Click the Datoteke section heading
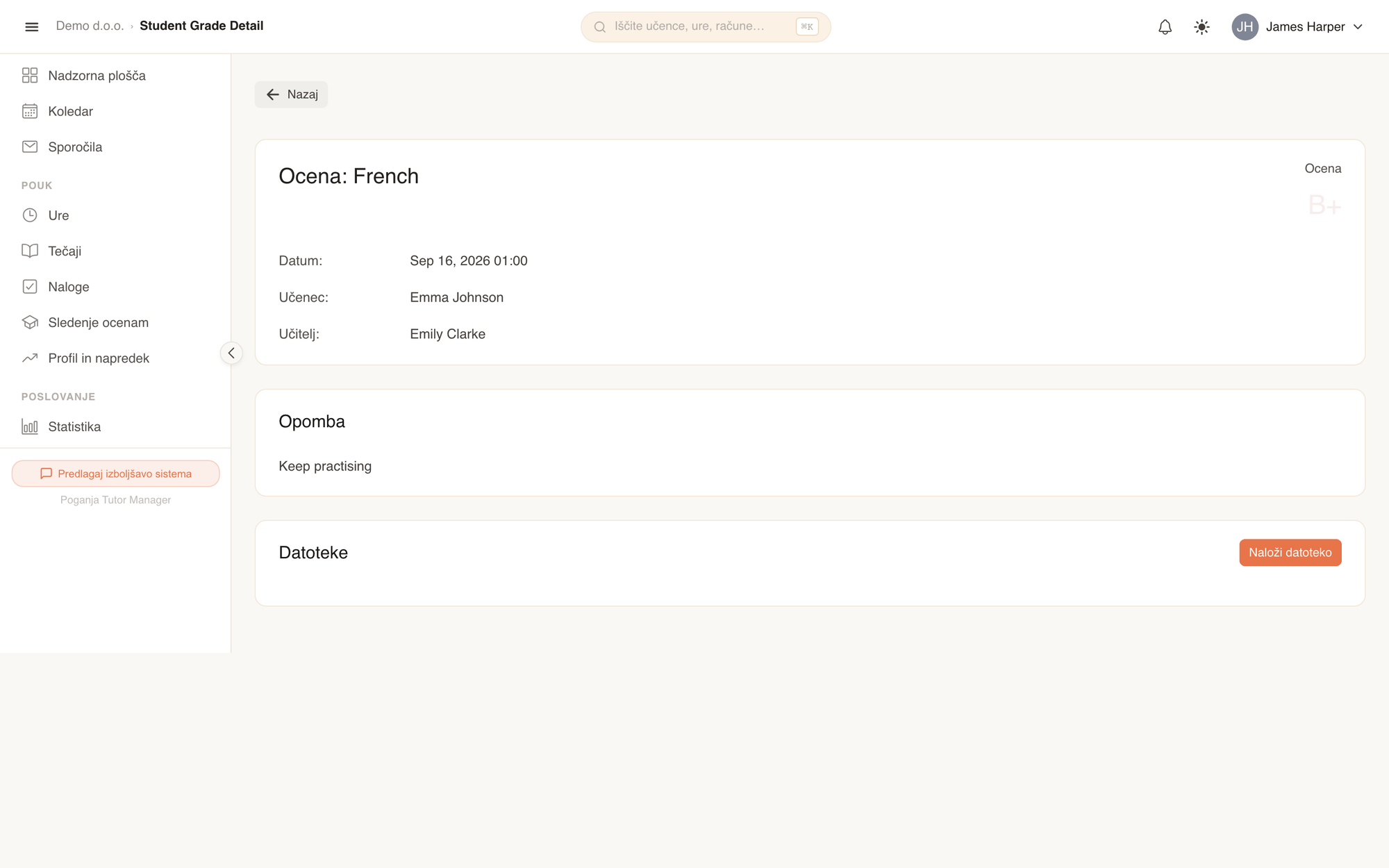 click(x=313, y=553)
